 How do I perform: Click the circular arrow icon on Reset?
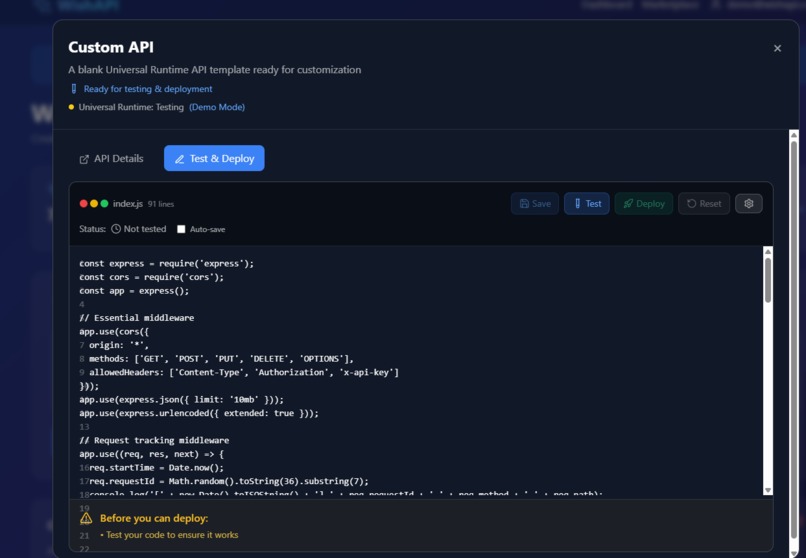[x=691, y=203]
